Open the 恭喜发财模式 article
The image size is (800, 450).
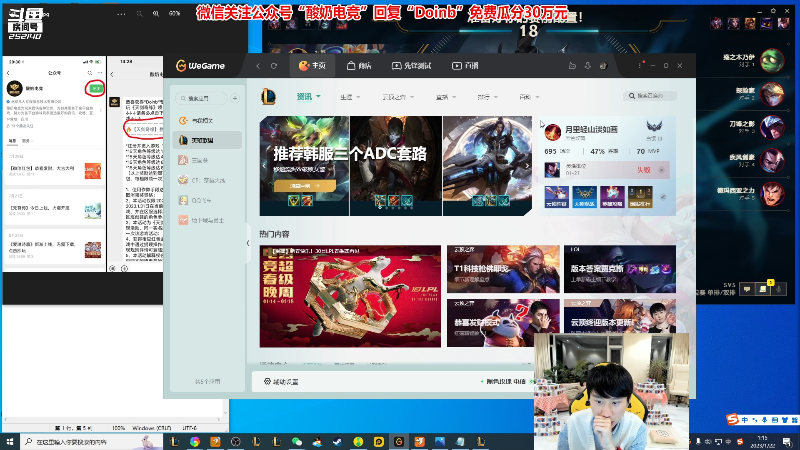[x=503, y=323]
